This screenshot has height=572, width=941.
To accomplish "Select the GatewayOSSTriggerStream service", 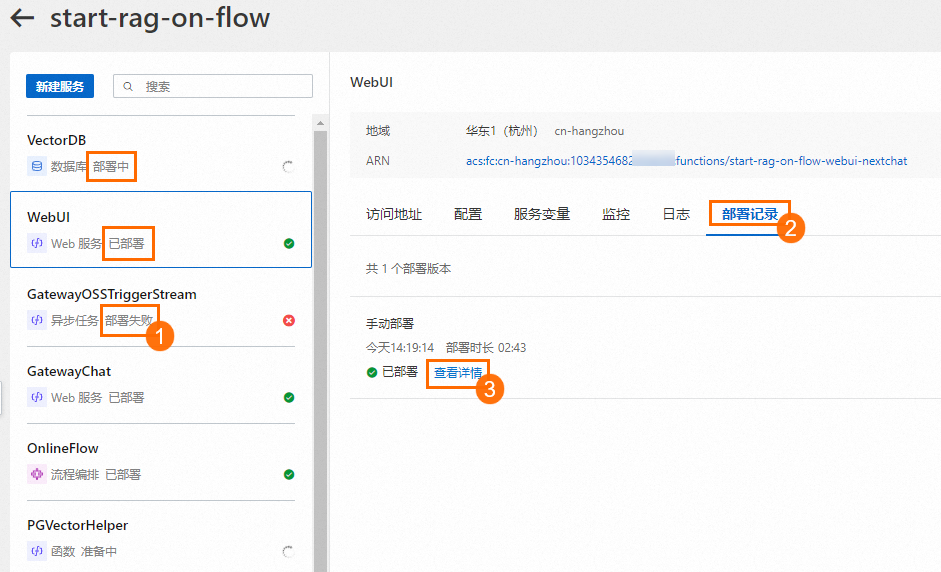I will (161, 307).
